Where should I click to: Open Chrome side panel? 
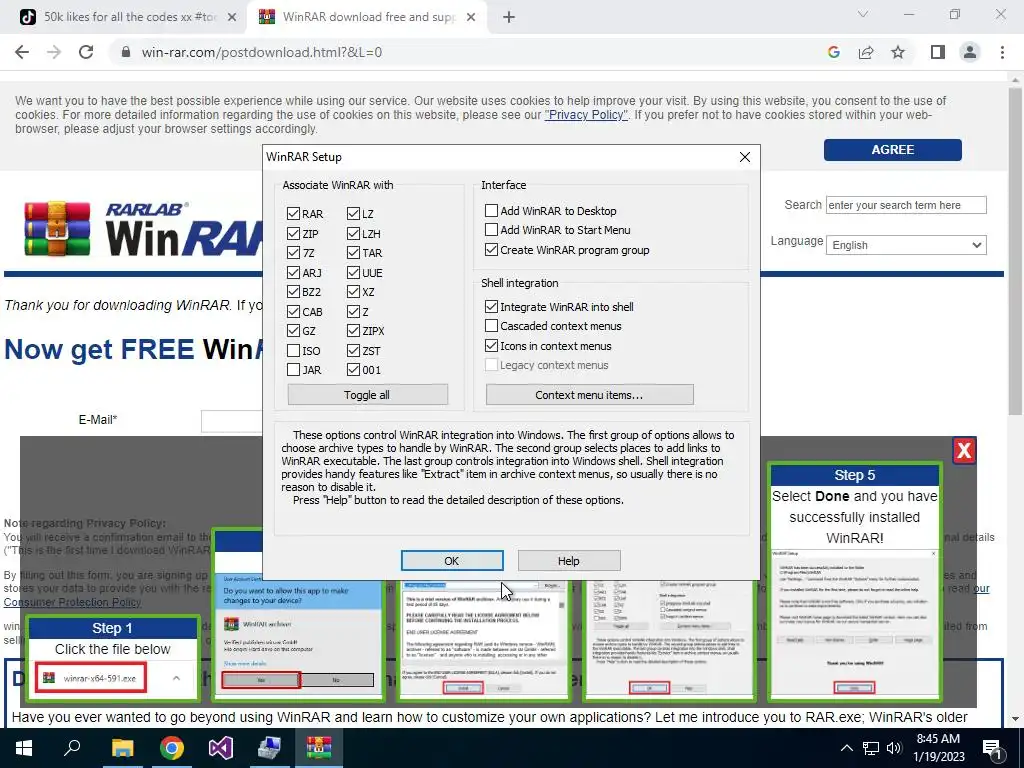(x=938, y=52)
